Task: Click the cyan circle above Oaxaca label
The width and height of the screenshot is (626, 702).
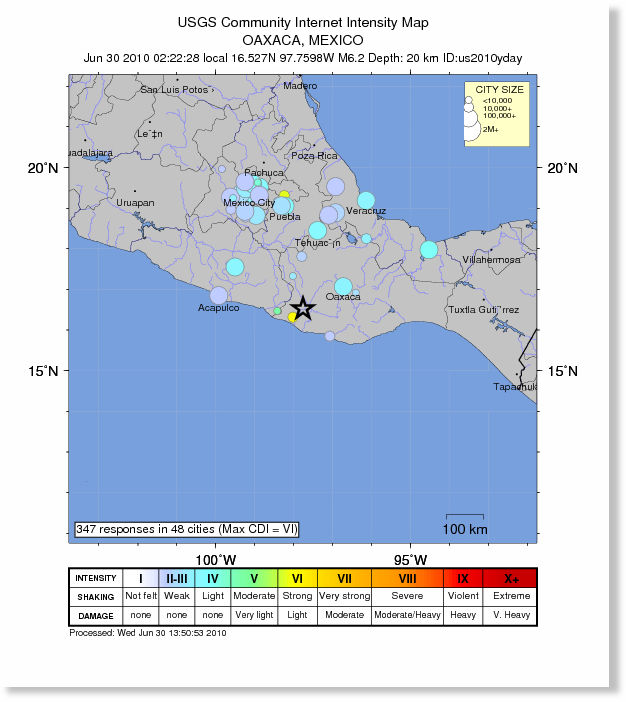Action: tap(343, 286)
